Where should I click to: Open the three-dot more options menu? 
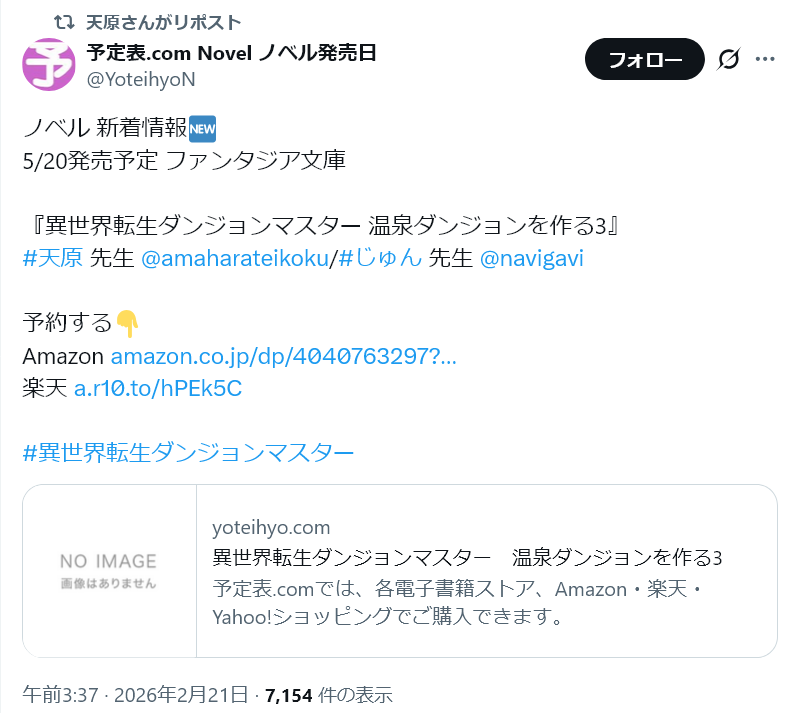pos(765,59)
